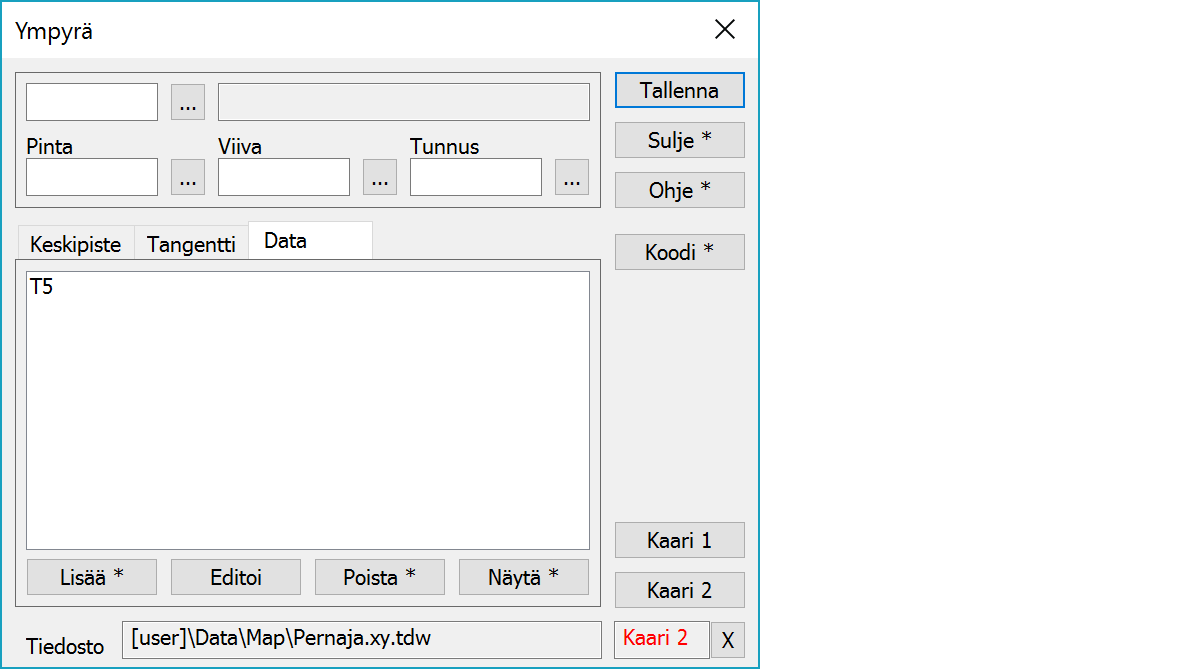Click the ellipsis button beside the top code field
Viewport: 1200px width, 669px height.
pyautogui.click(x=188, y=102)
